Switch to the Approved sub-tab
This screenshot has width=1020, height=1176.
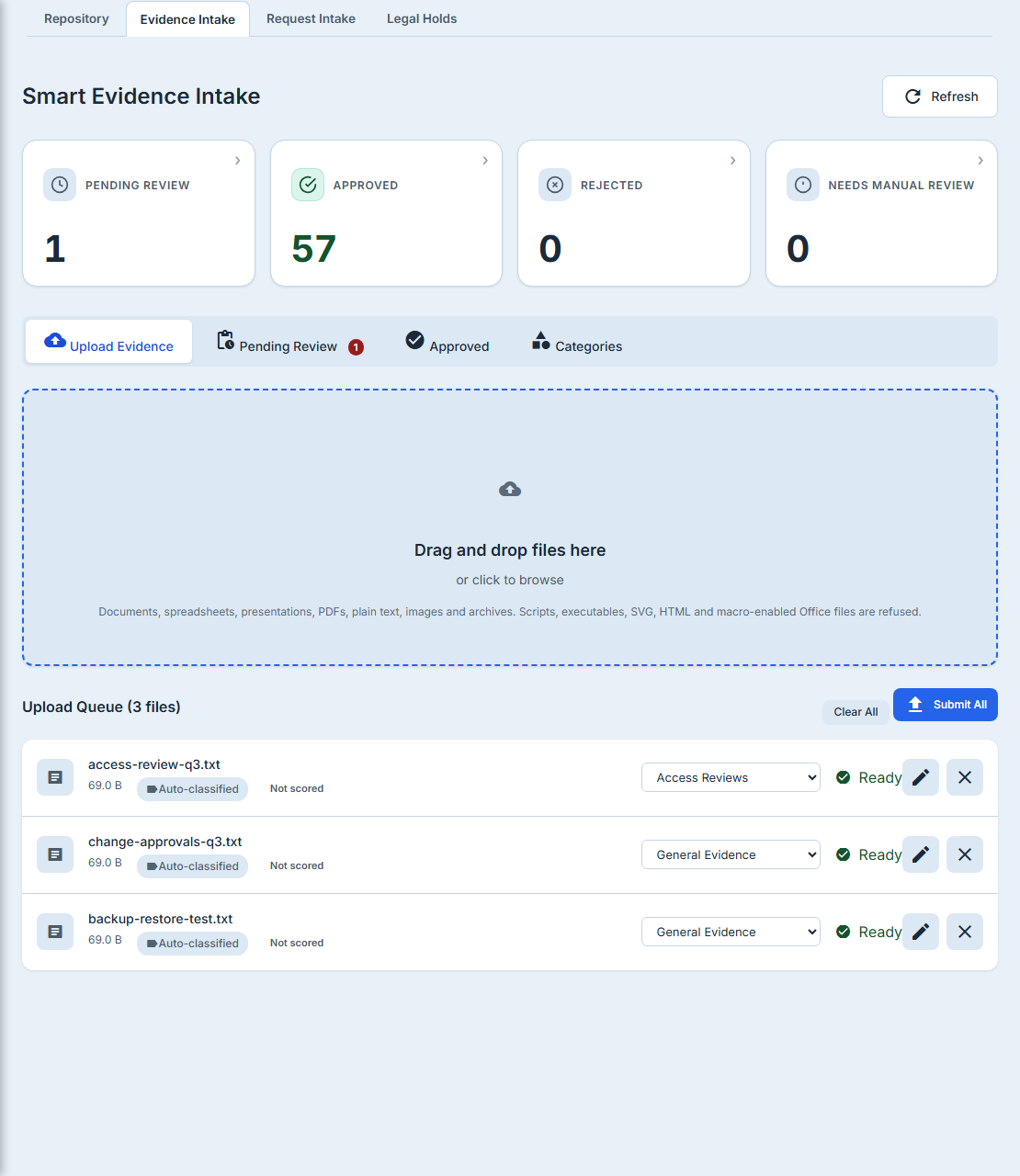click(x=448, y=342)
